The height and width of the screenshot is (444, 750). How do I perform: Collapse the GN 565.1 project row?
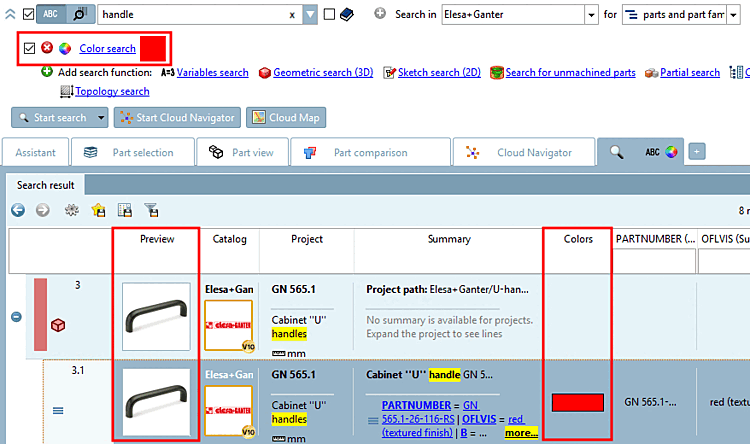[x=16, y=317]
